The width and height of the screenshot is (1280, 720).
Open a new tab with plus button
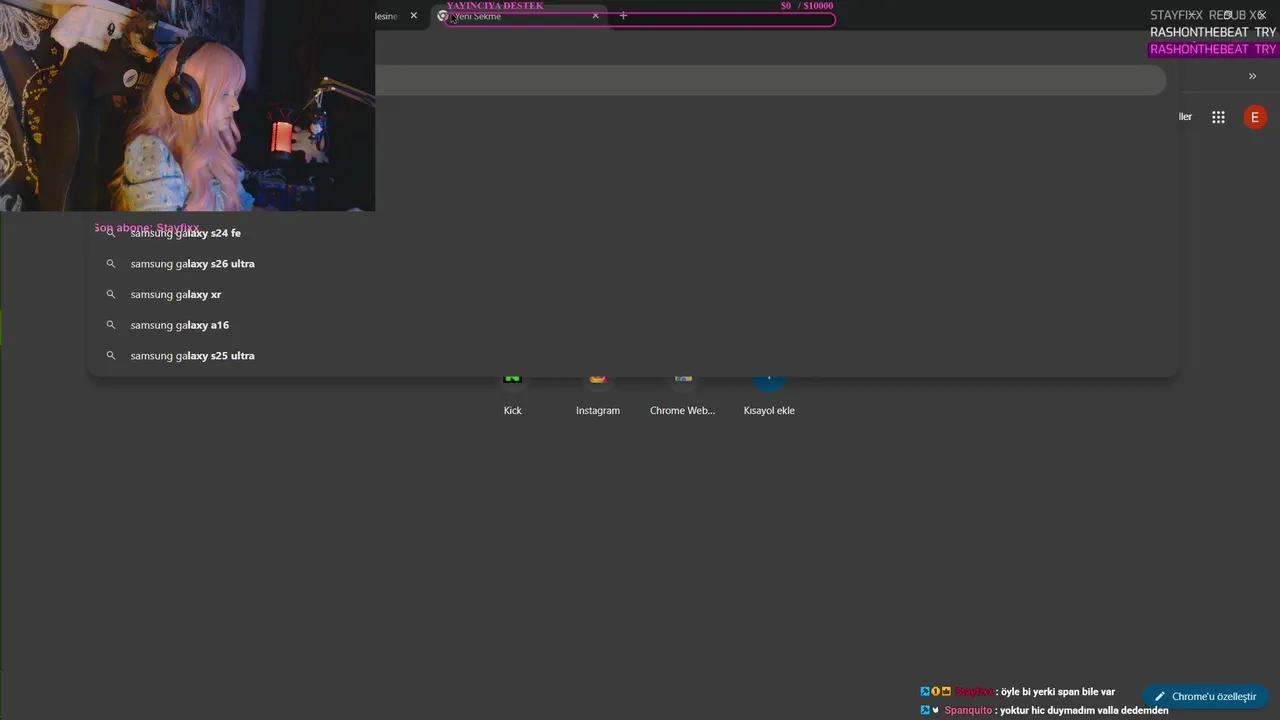pos(623,16)
